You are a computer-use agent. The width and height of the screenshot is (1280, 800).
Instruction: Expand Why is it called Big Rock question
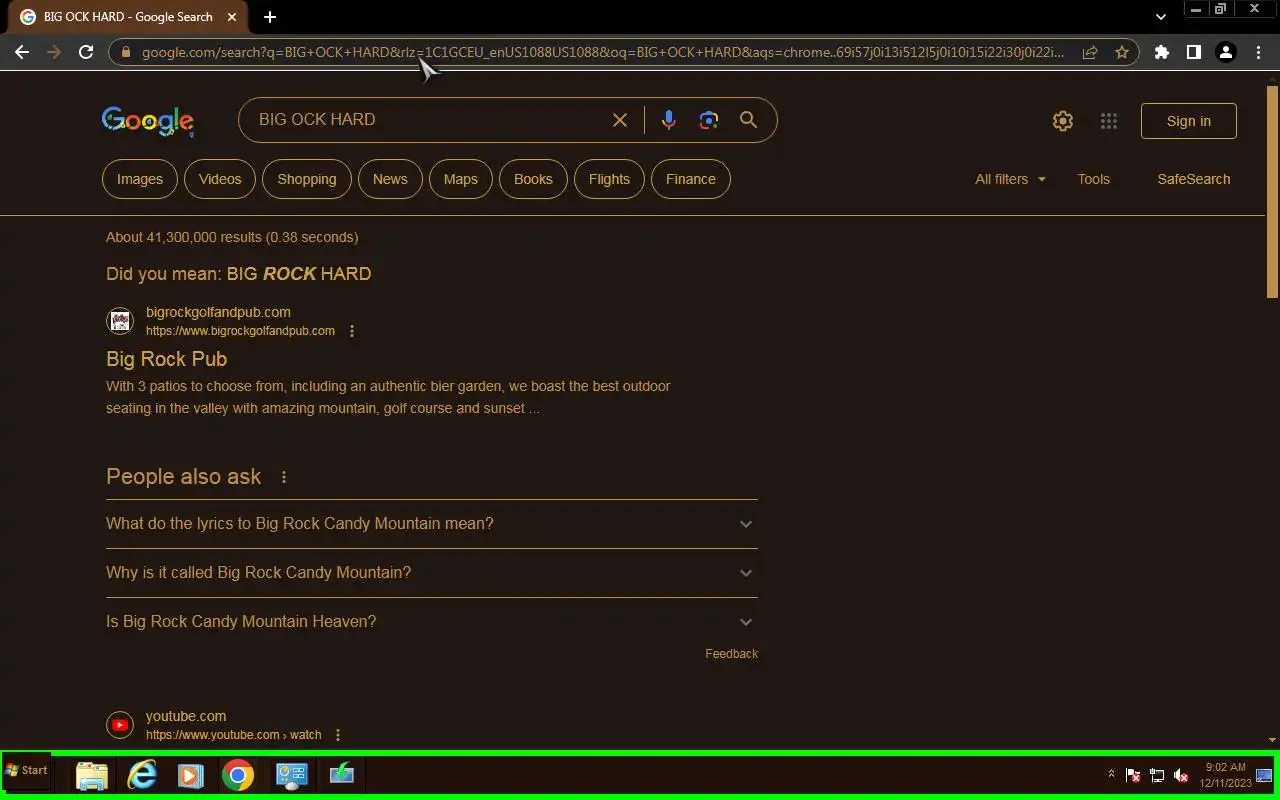pos(432,573)
